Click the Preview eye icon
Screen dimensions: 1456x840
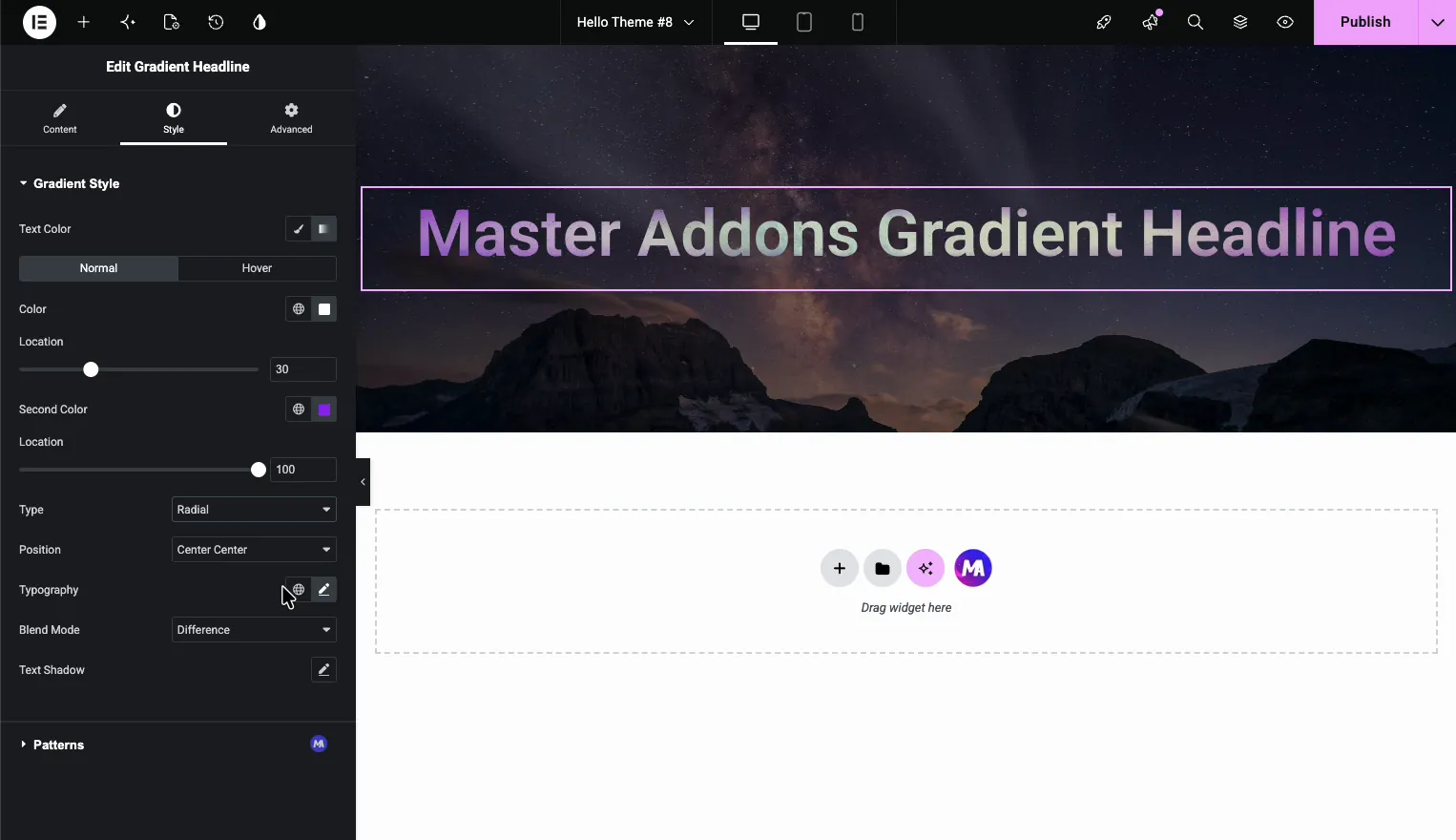[1285, 22]
